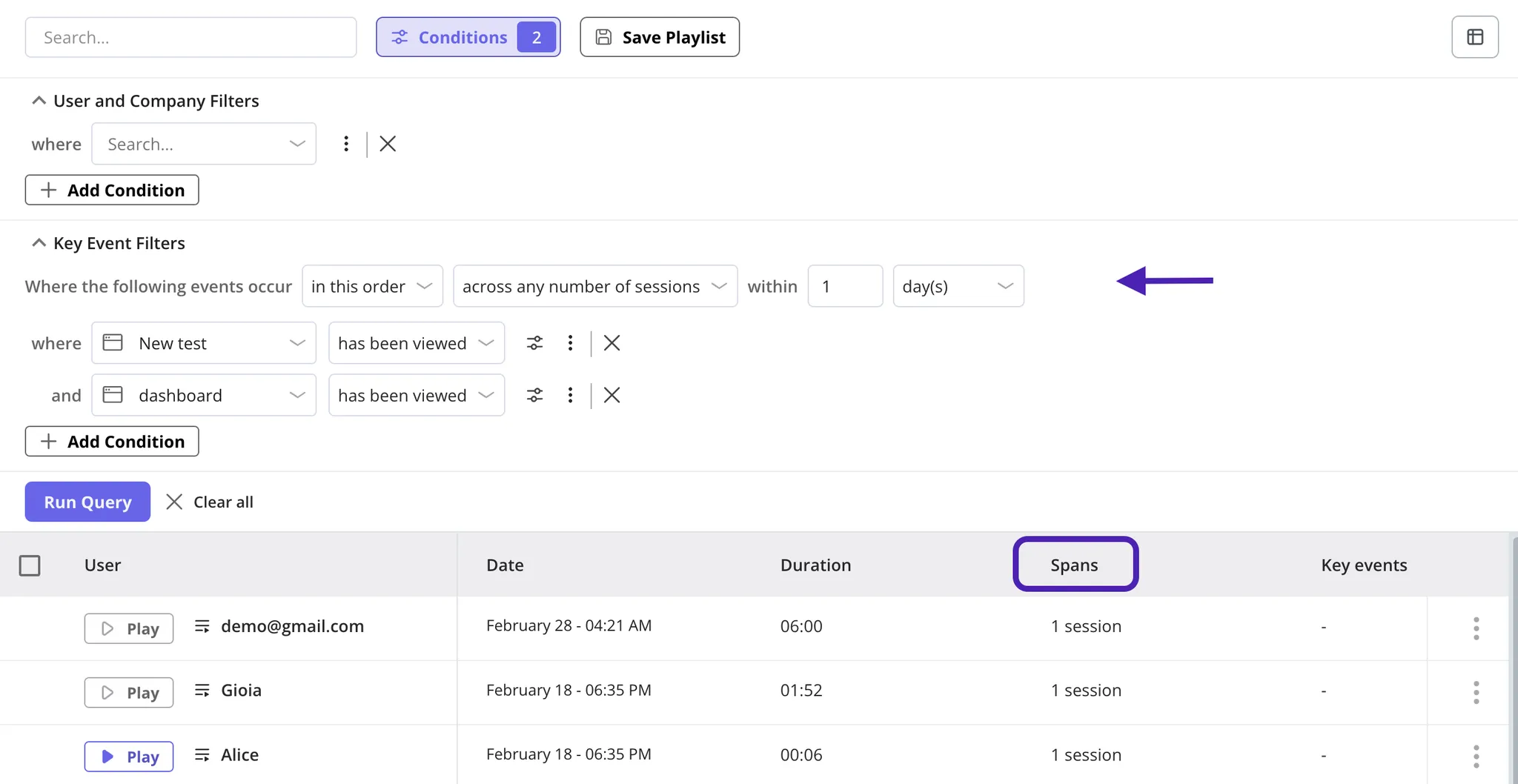Clear all filter conditions
The image size is (1518, 784).
[210, 502]
